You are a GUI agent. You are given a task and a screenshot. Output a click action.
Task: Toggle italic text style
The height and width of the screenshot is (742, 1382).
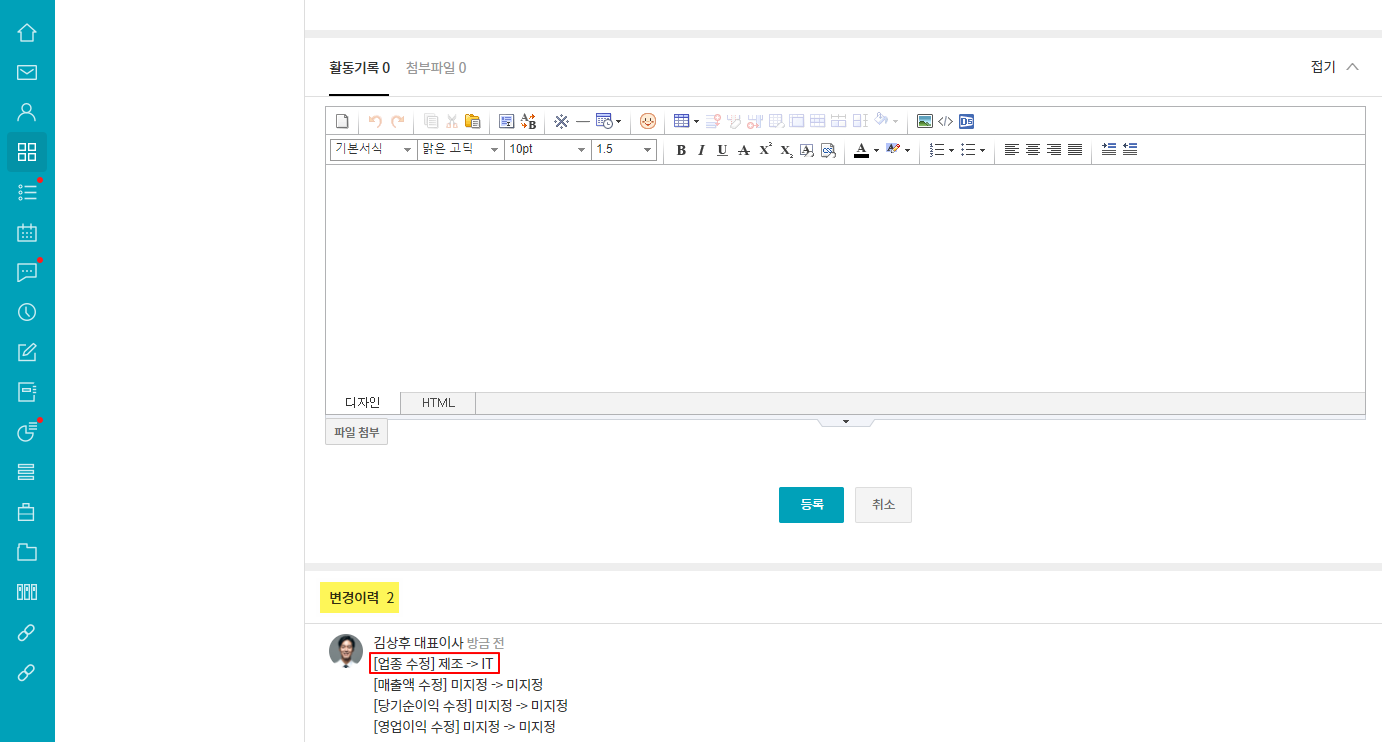[701, 150]
